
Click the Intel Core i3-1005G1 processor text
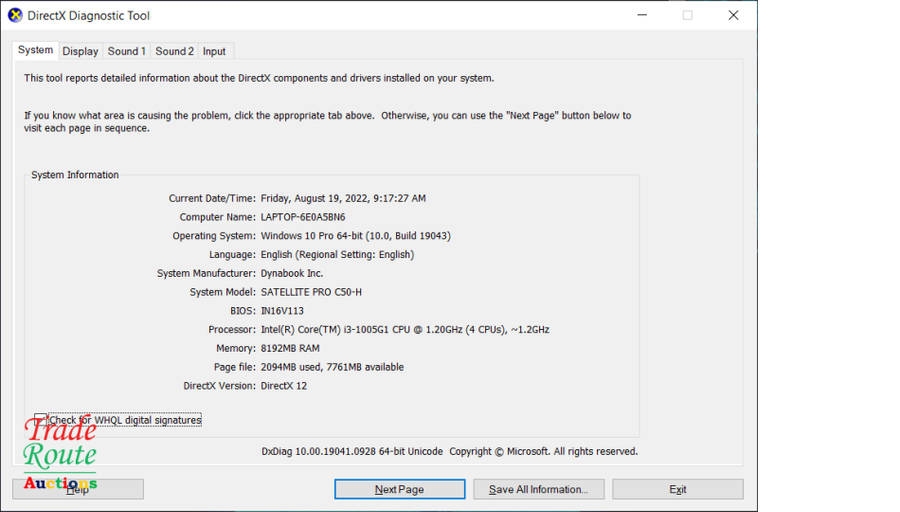(404, 329)
